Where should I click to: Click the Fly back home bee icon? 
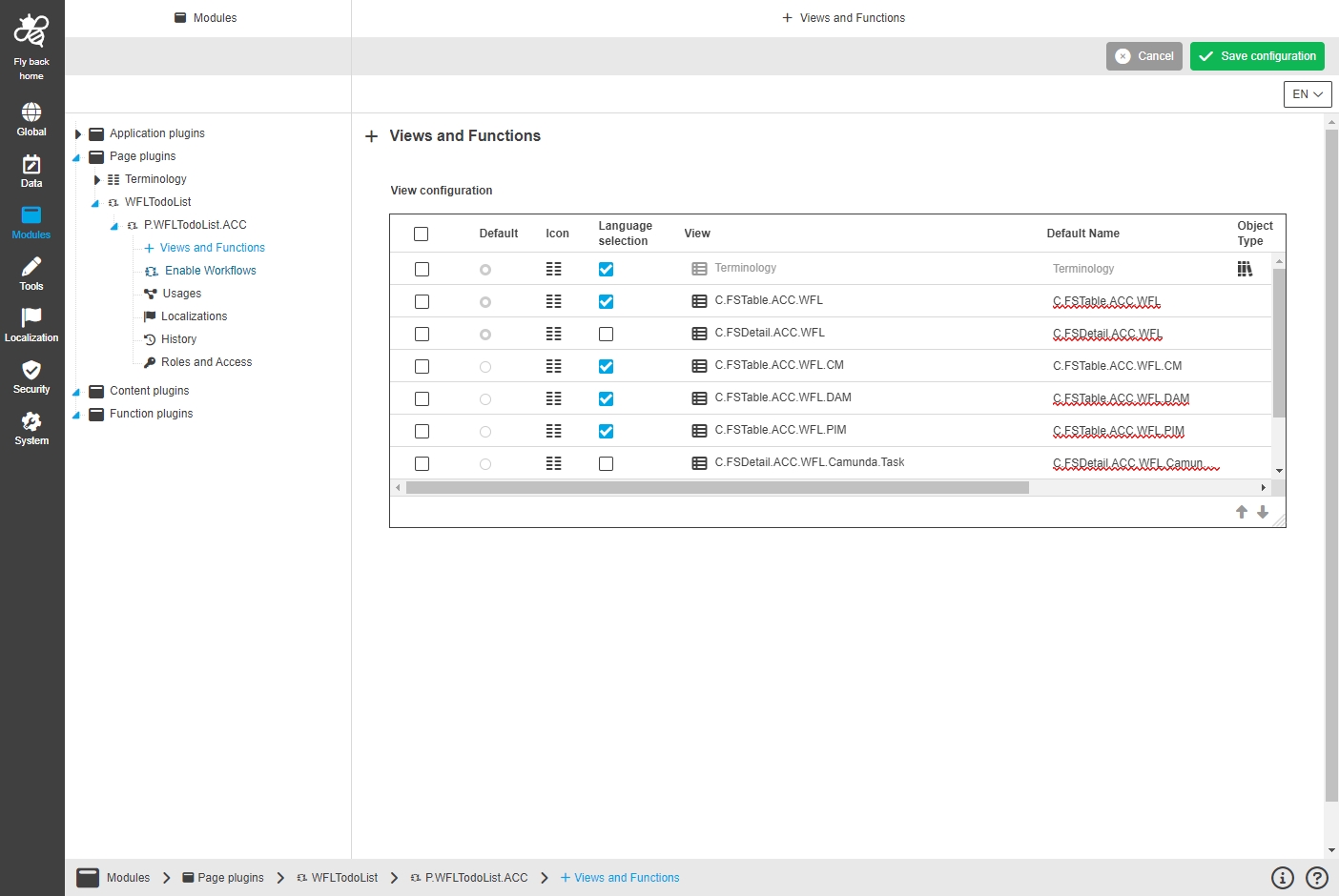click(31, 32)
